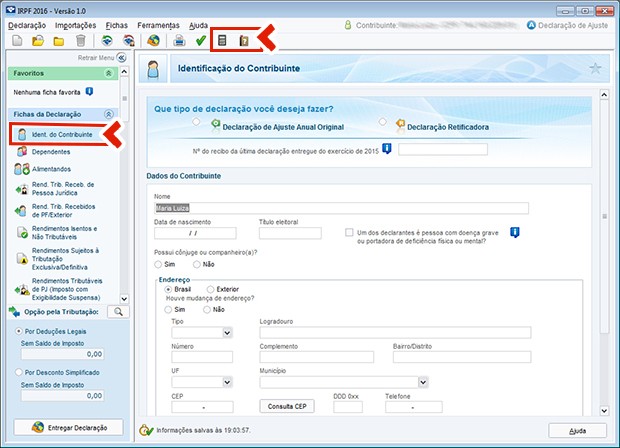The height and width of the screenshot is (448, 620).
Task: Click the printer icon in the toolbar
Action: coord(180,41)
